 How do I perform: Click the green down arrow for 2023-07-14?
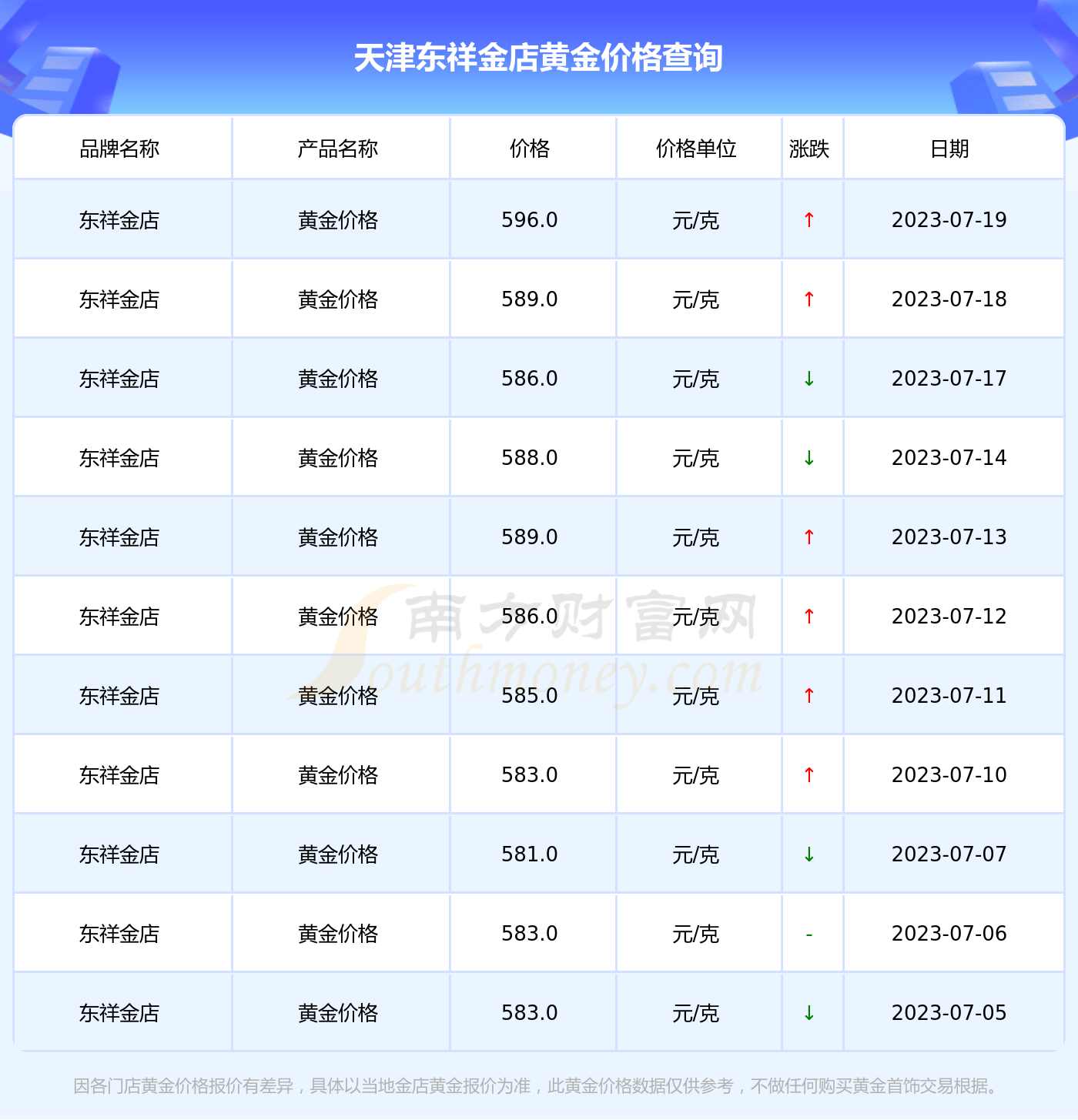click(x=808, y=458)
